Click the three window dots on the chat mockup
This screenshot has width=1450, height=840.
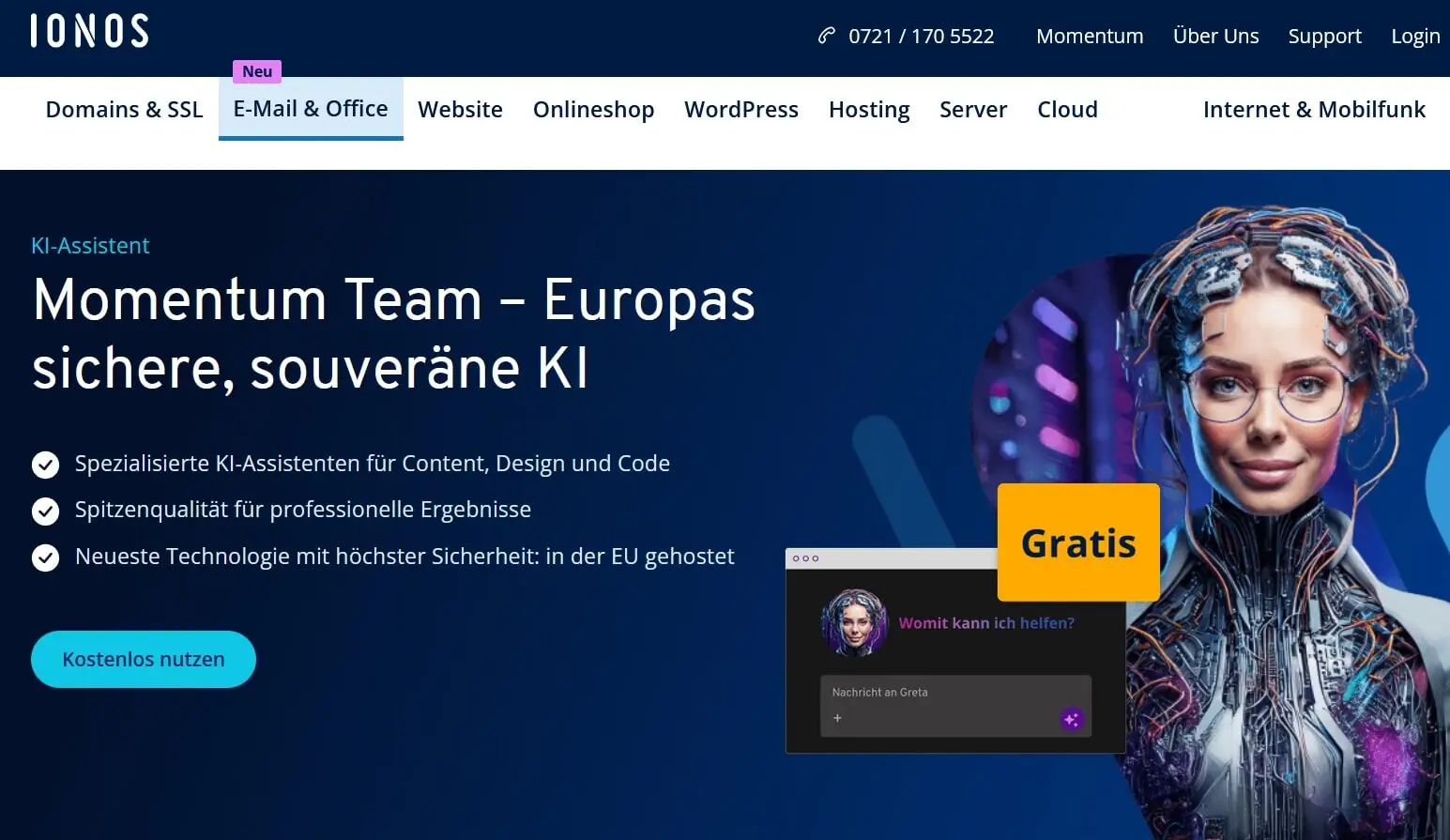pyautogui.click(x=805, y=557)
